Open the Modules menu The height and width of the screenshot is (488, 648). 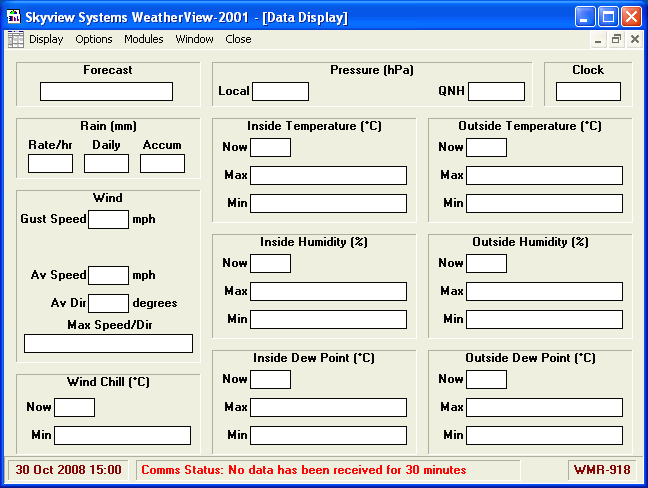coord(144,39)
